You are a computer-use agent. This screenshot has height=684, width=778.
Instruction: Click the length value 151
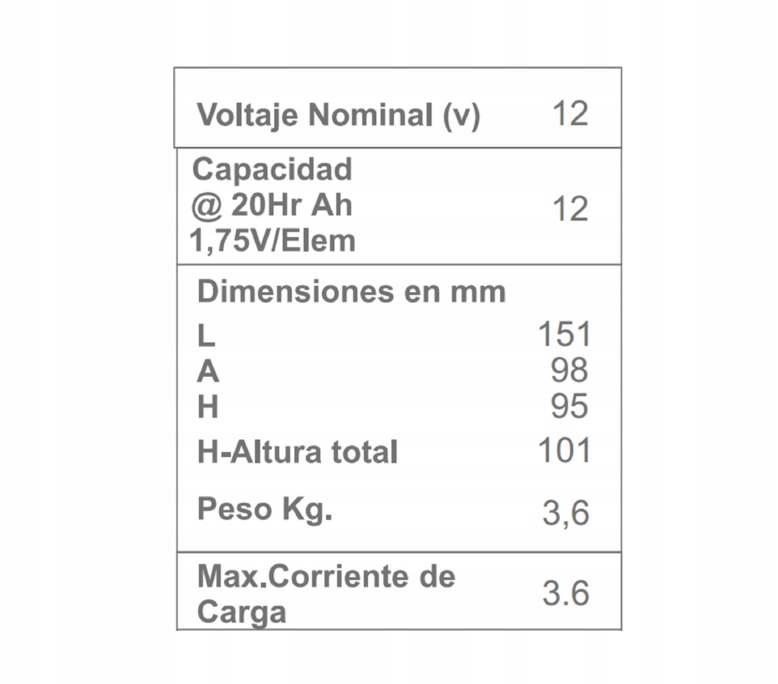[564, 335]
